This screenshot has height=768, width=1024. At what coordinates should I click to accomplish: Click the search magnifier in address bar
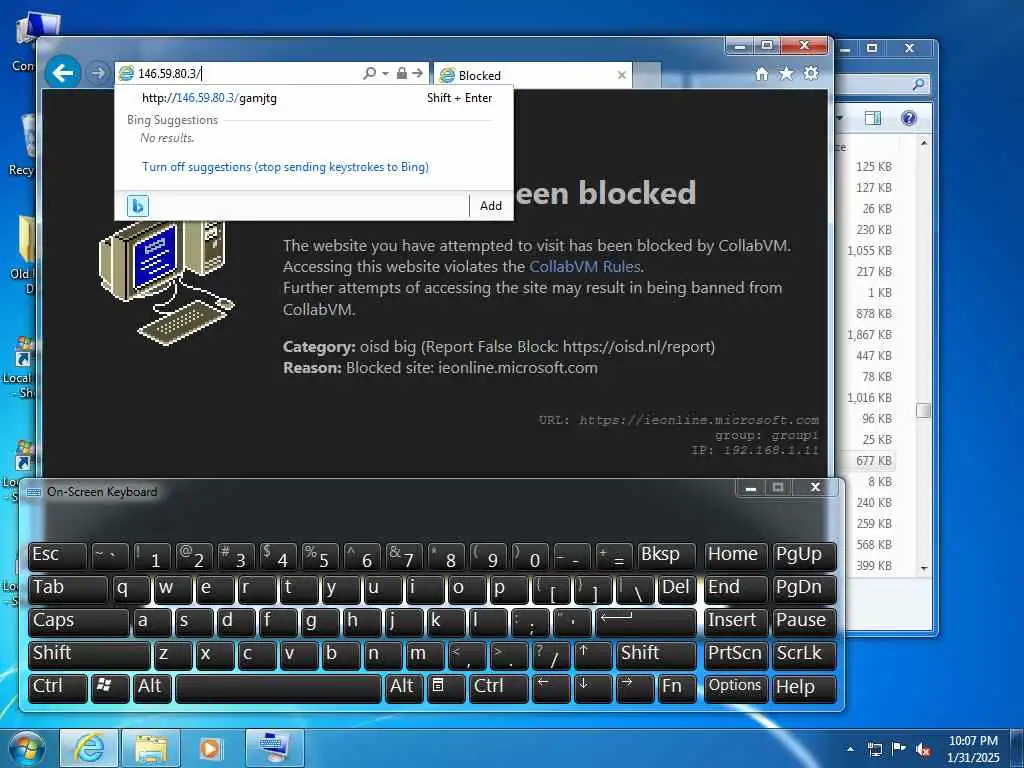pyautogui.click(x=369, y=73)
